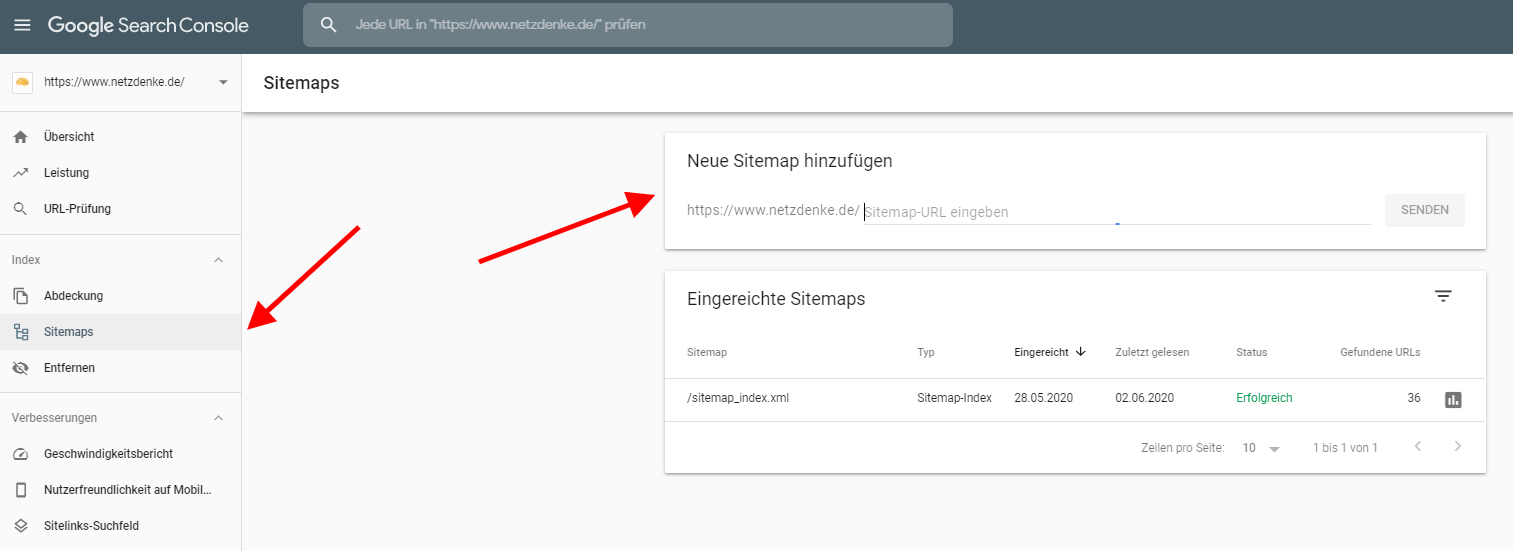Viewport: 1513px width, 551px height.
Task: Select the https://www.netzdenke.de/ property name
Action: (x=114, y=82)
